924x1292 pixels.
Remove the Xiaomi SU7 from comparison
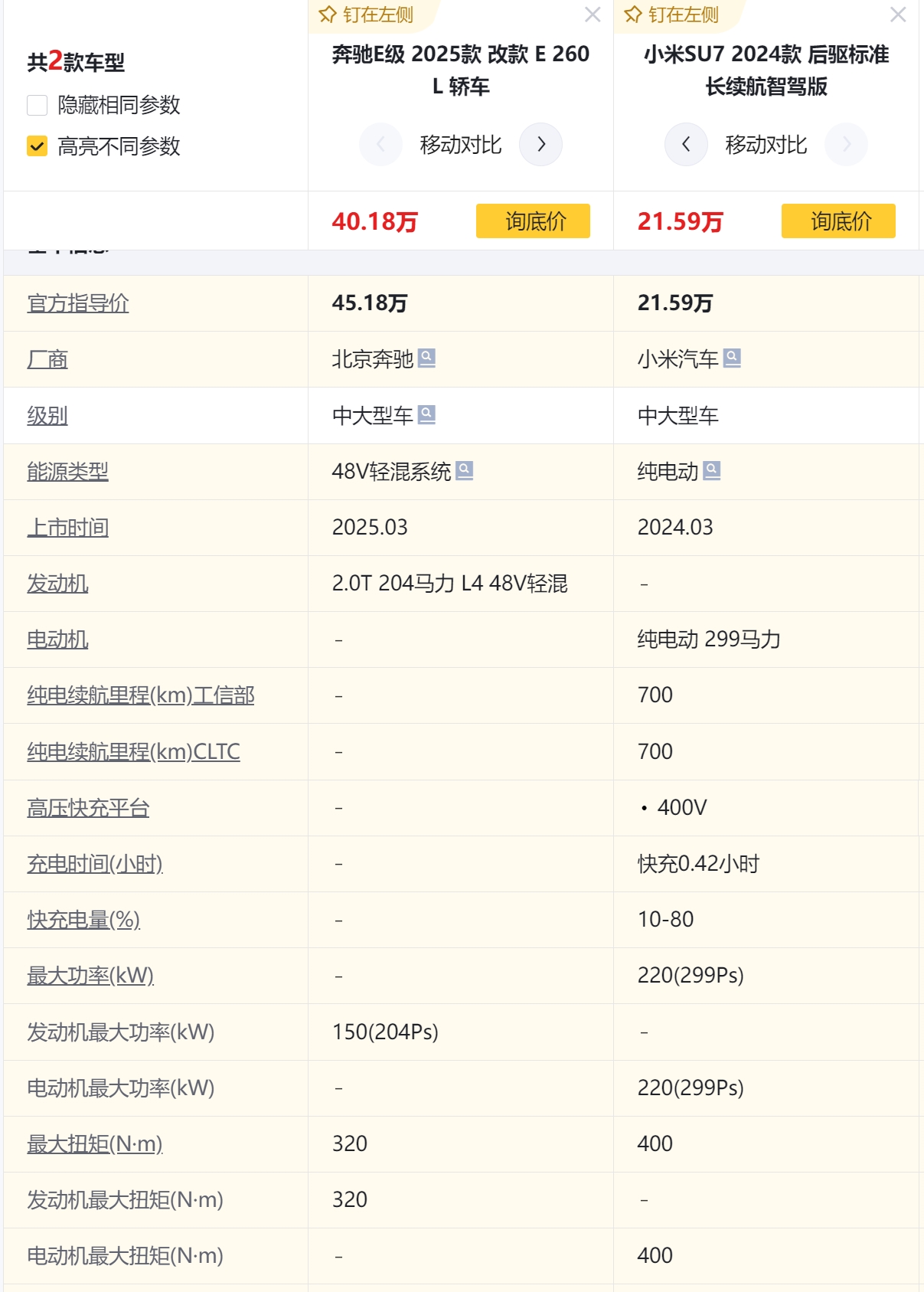pyautogui.click(x=898, y=15)
